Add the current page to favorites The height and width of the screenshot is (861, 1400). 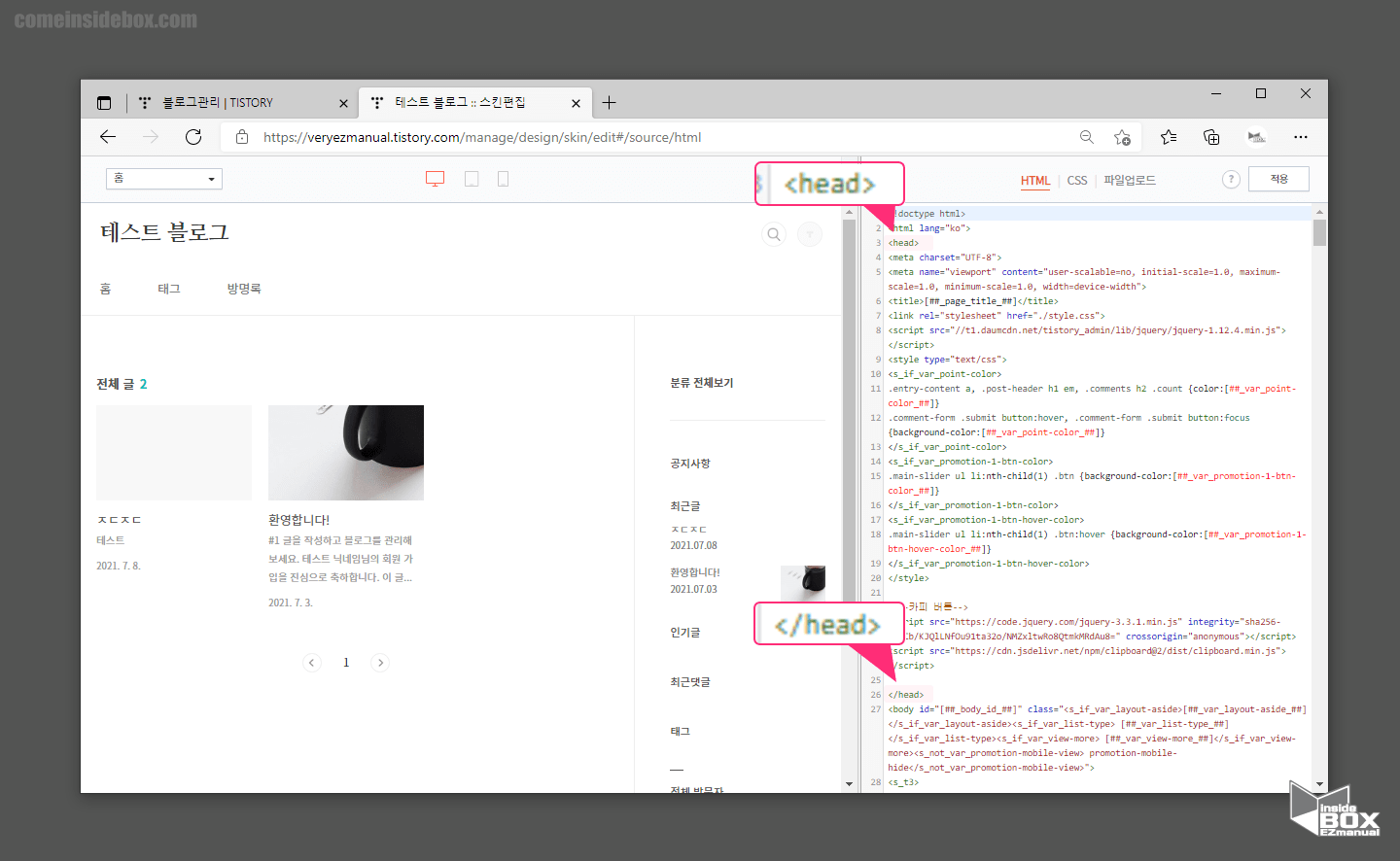[1123, 137]
